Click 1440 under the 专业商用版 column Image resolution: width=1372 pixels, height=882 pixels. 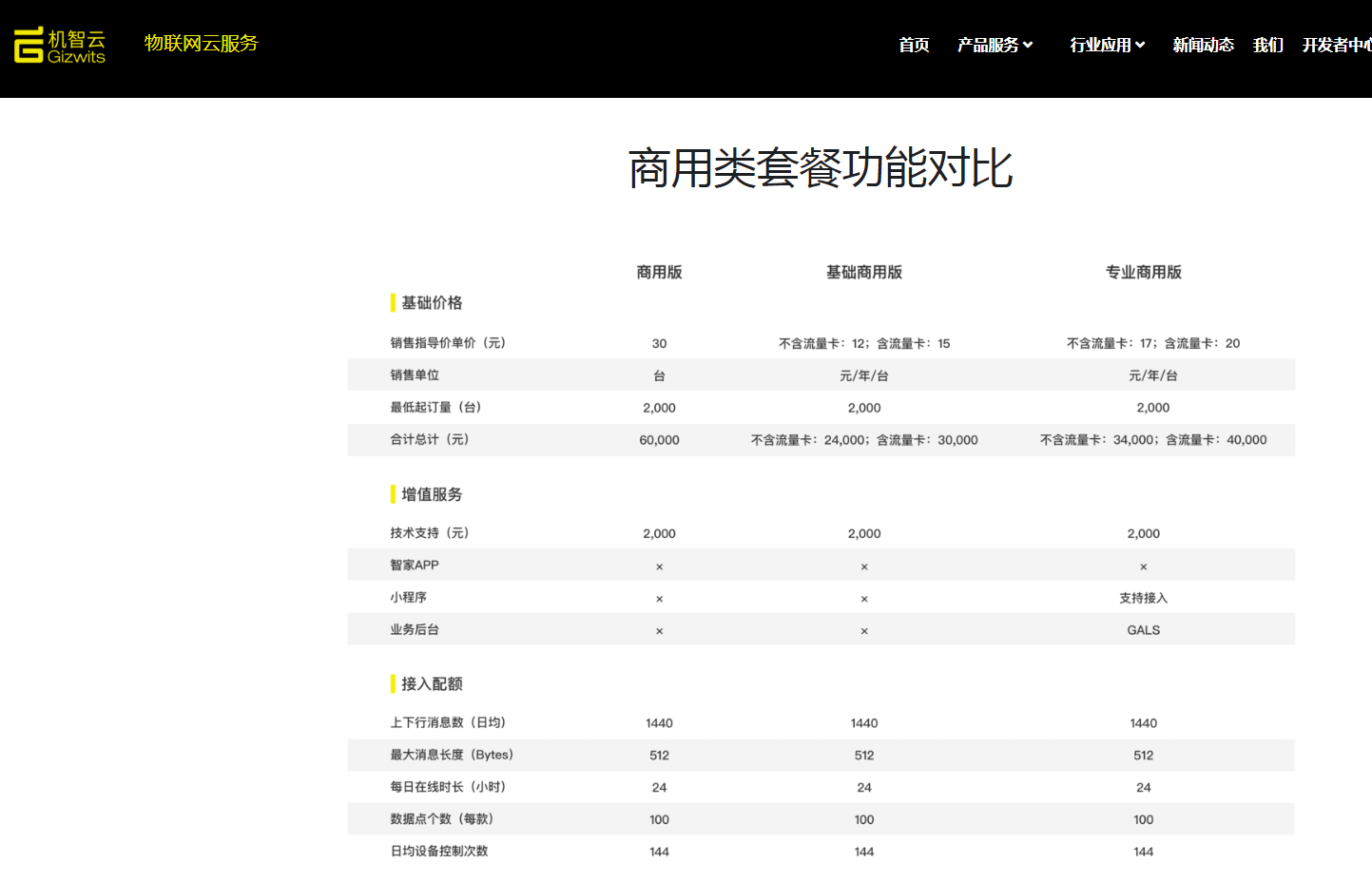[x=1143, y=723]
